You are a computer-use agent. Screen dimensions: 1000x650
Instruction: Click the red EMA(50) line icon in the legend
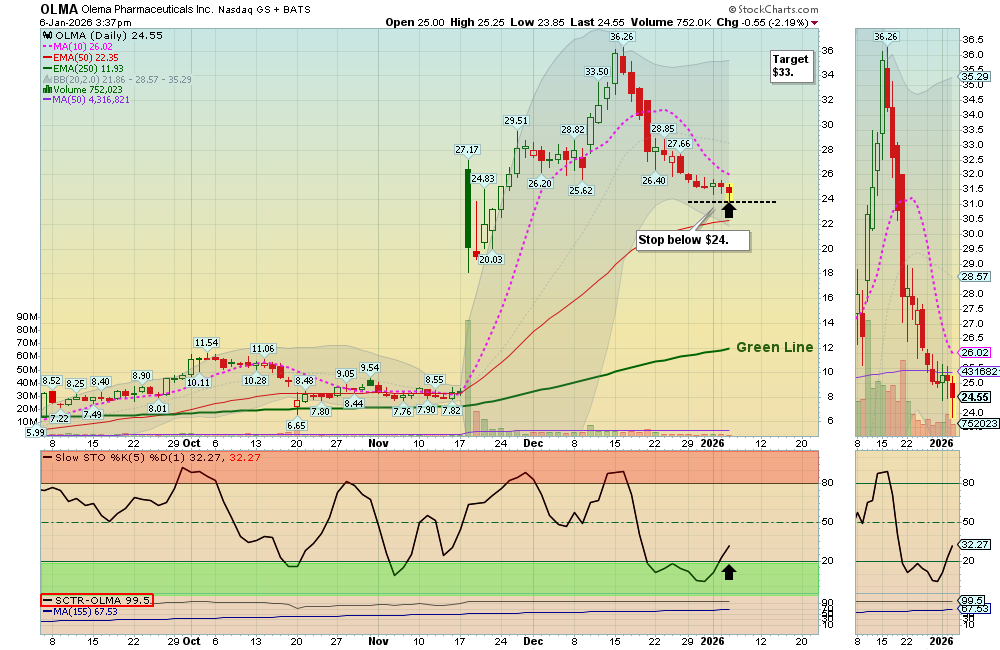point(47,57)
